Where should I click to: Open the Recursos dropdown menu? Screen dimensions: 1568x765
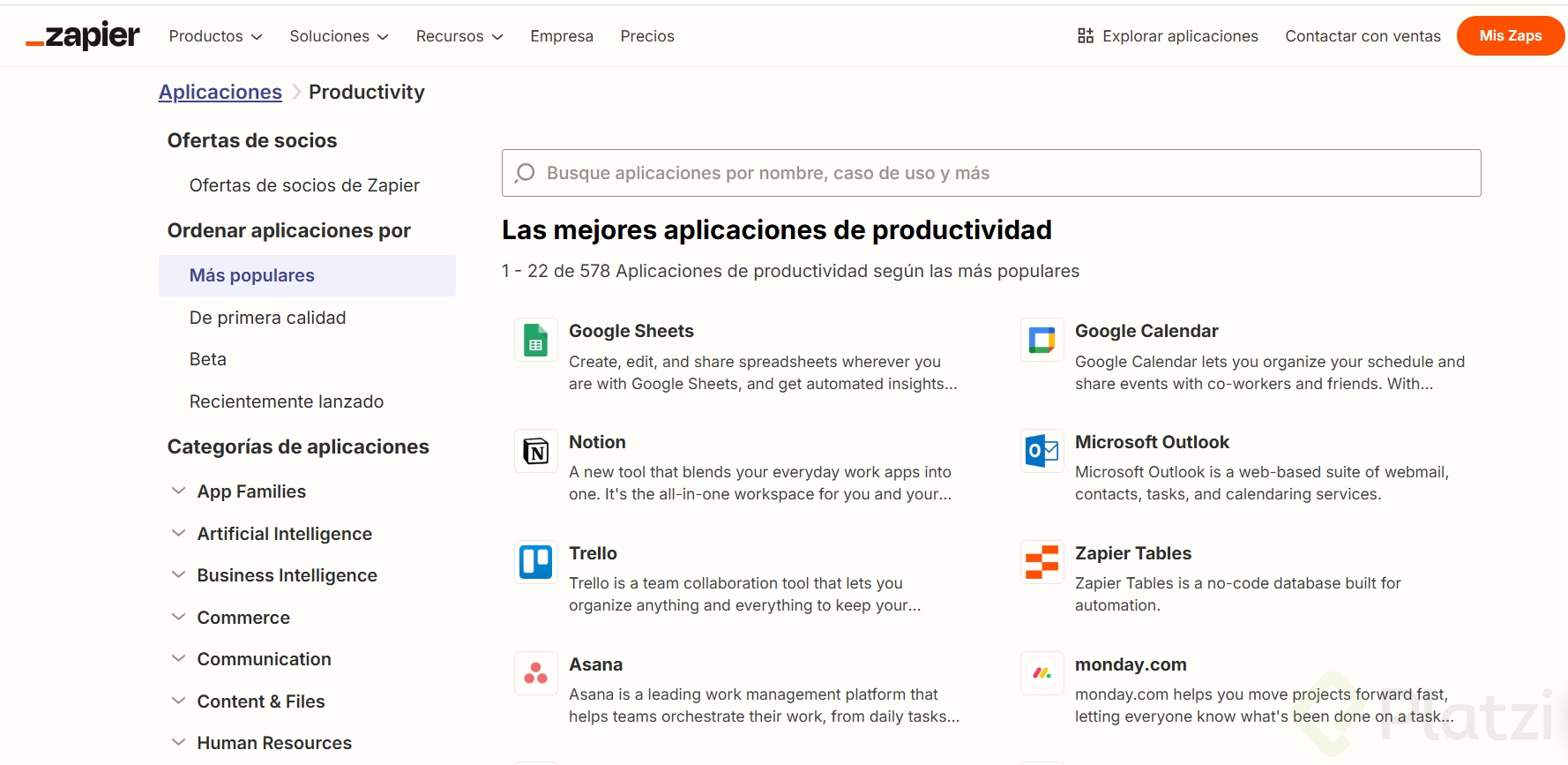pyautogui.click(x=459, y=36)
